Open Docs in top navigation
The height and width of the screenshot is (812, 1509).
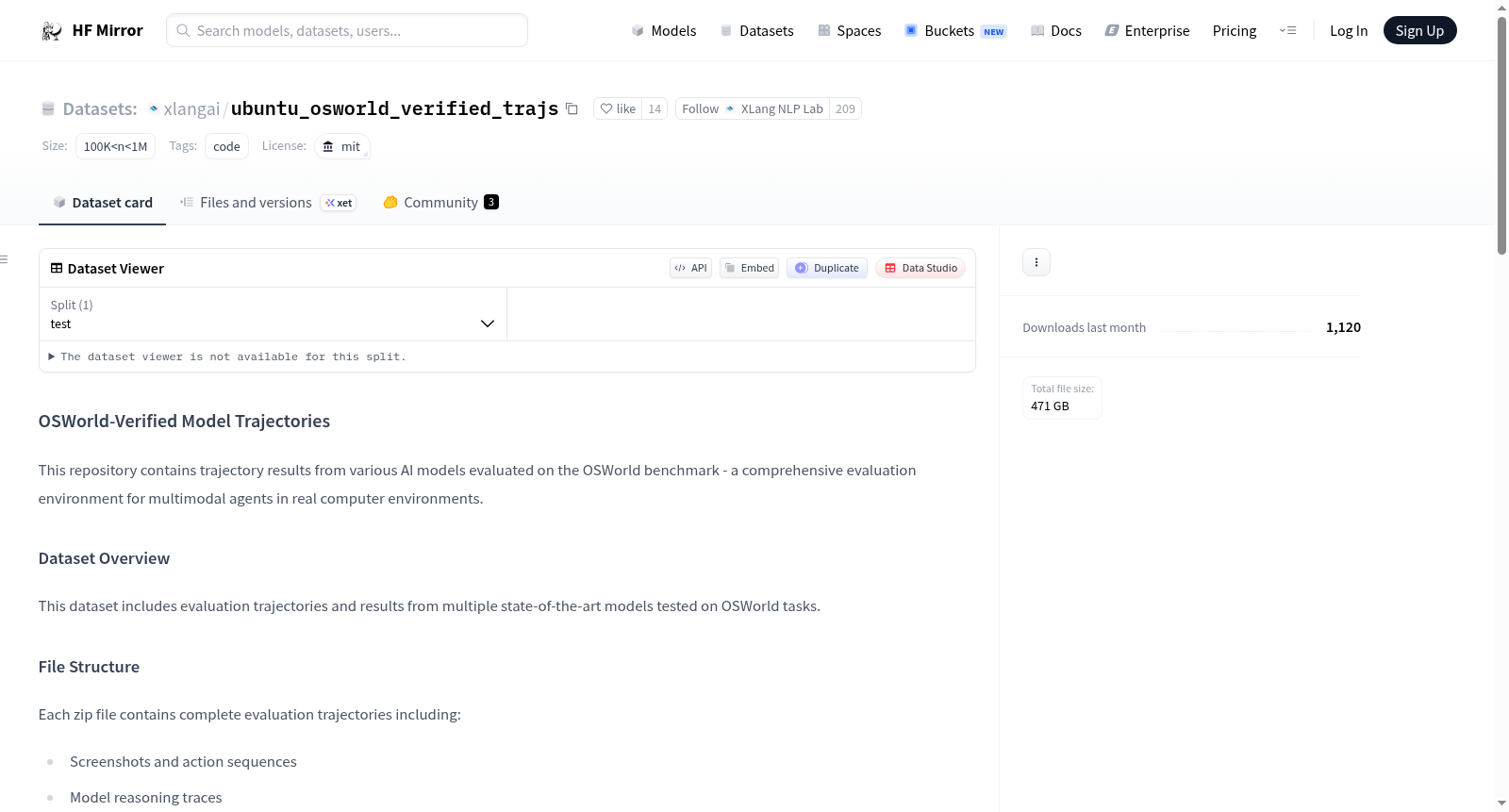tap(1056, 30)
